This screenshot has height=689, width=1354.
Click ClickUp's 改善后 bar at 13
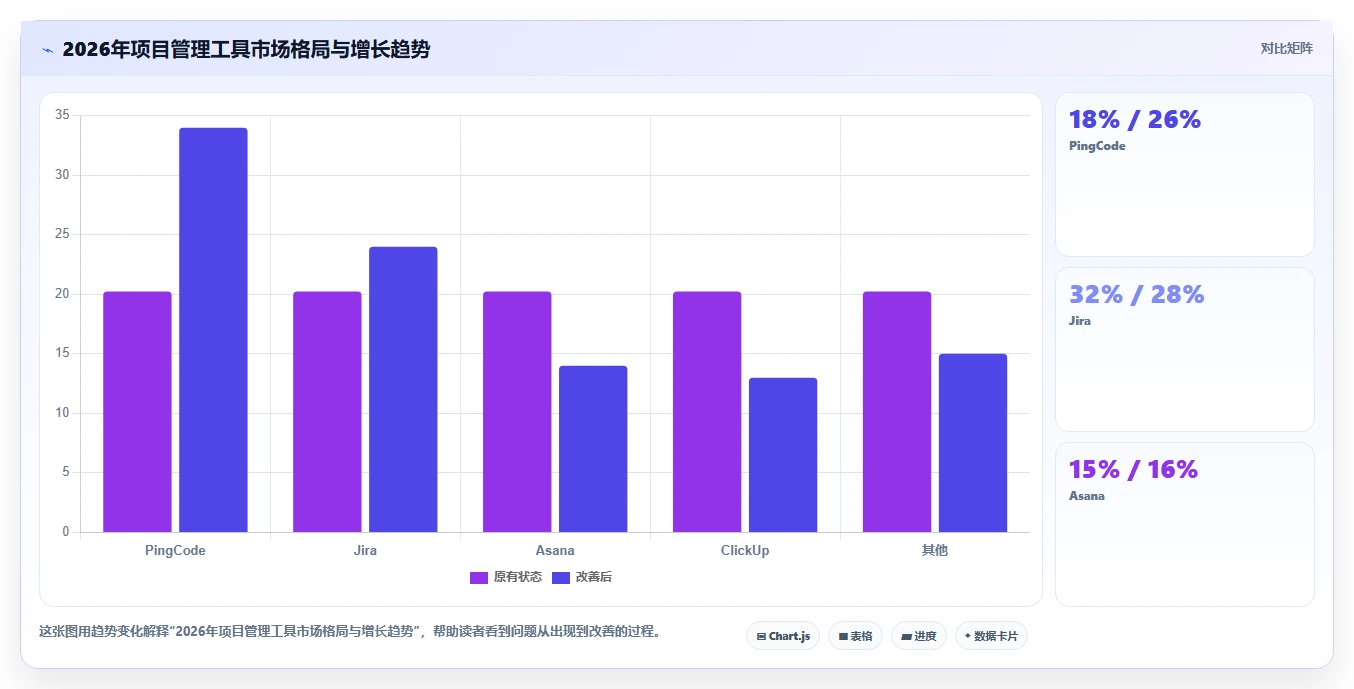783,455
